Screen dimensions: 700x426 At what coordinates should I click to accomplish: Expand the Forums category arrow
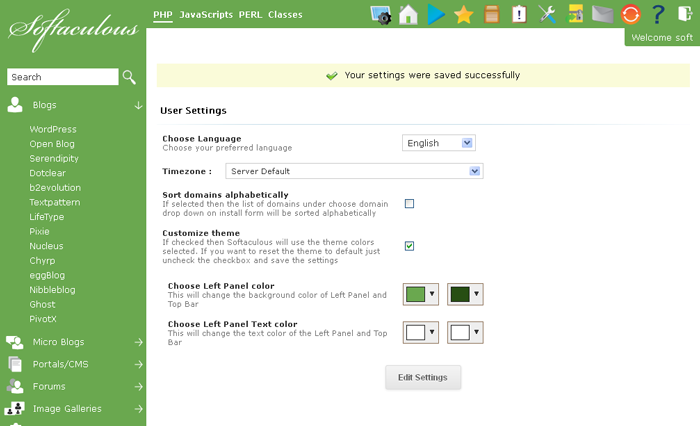pyautogui.click(x=138, y=387)
